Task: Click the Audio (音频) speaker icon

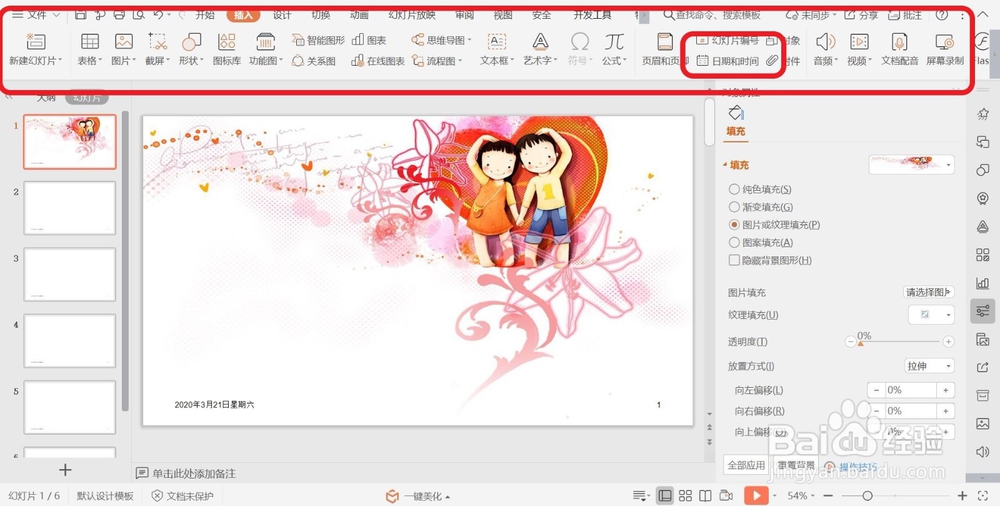Action: point(826,42)
